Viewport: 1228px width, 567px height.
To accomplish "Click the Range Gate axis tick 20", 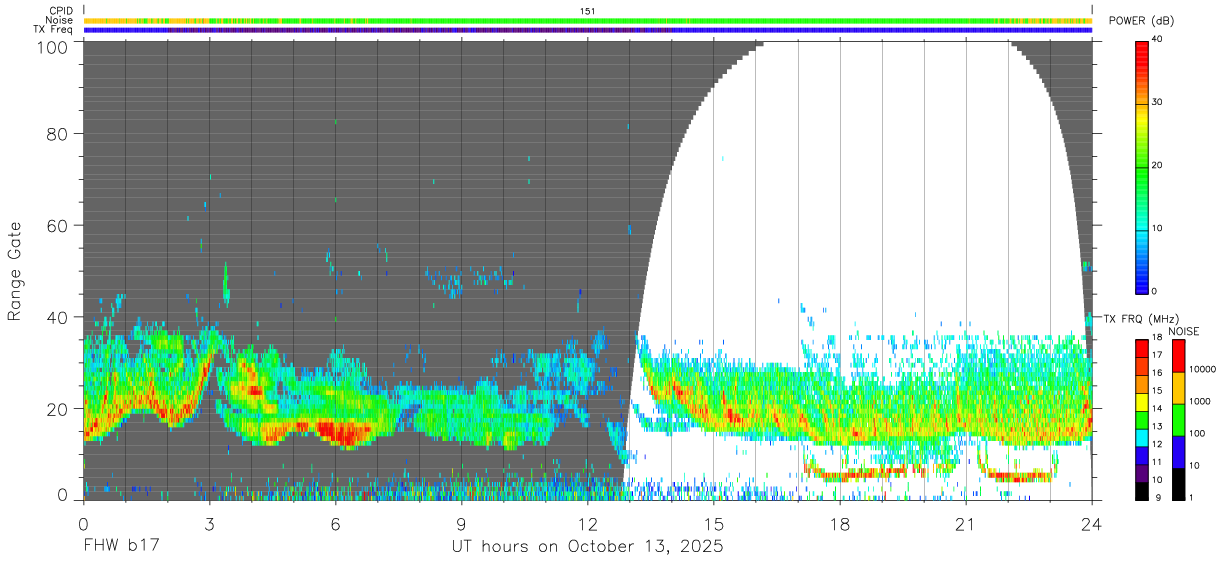I will click(x=58, y=409).
